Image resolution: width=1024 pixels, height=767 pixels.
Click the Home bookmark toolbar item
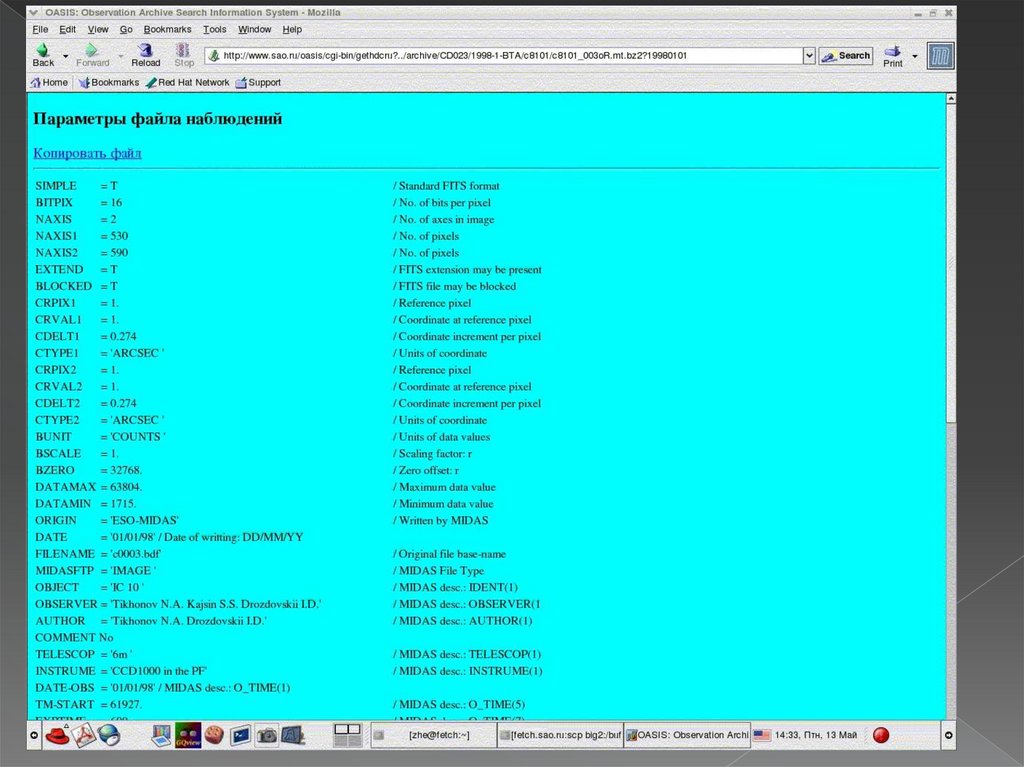click(x=49, y=82)
